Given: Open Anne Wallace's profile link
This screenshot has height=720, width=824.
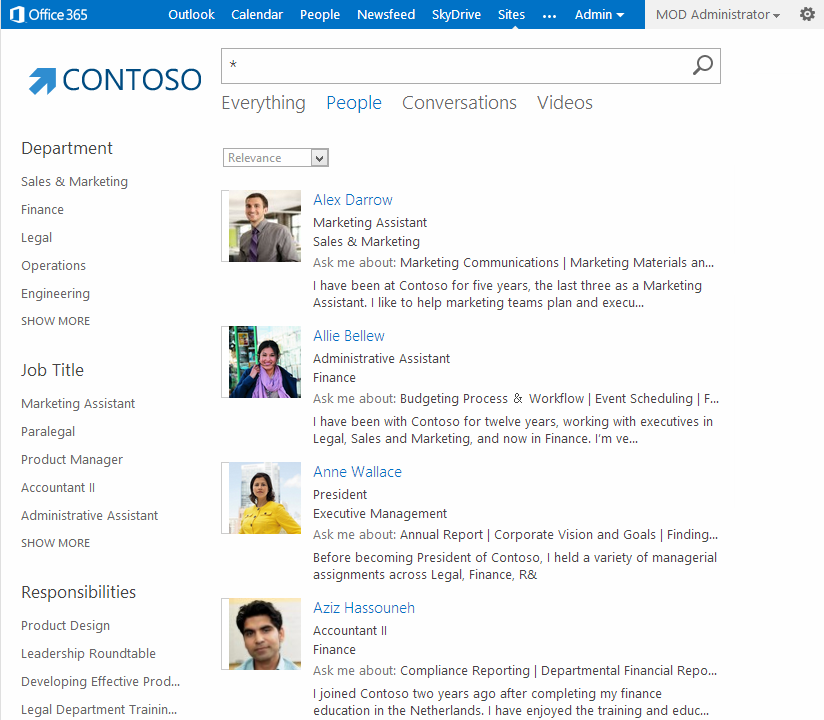Looking at the screenshot, I should pos(357,472).
